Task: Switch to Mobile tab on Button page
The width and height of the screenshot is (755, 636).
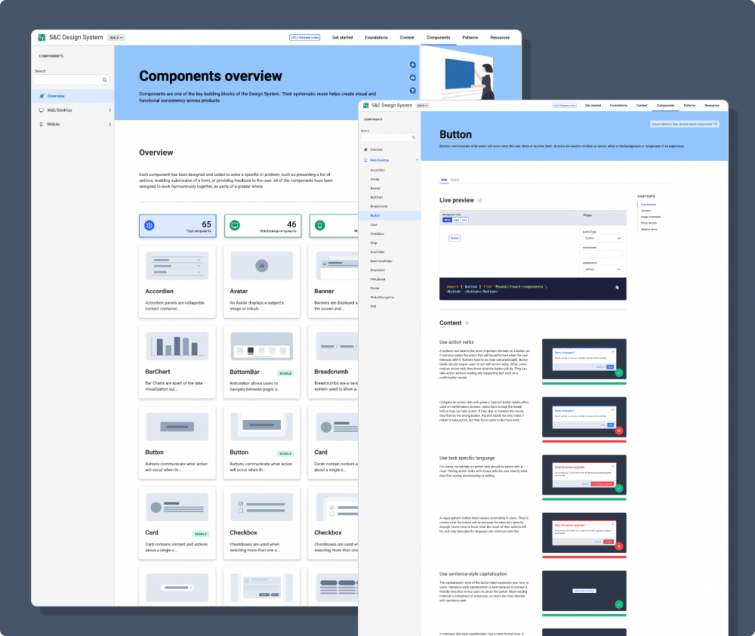Action: (x=455, y=180)
